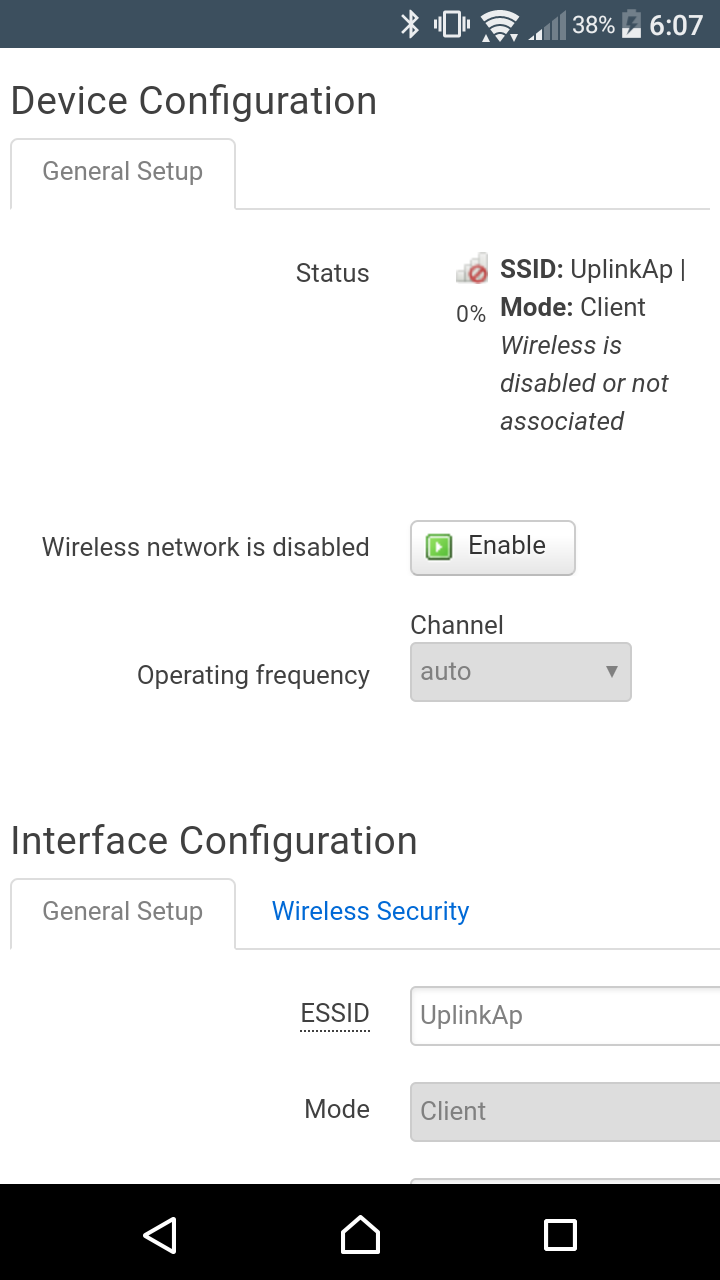Select the General Setup tab under Interface Configuration
Image resolution: width=720 pixels, height=1280 pixels.
click(123, 913)
